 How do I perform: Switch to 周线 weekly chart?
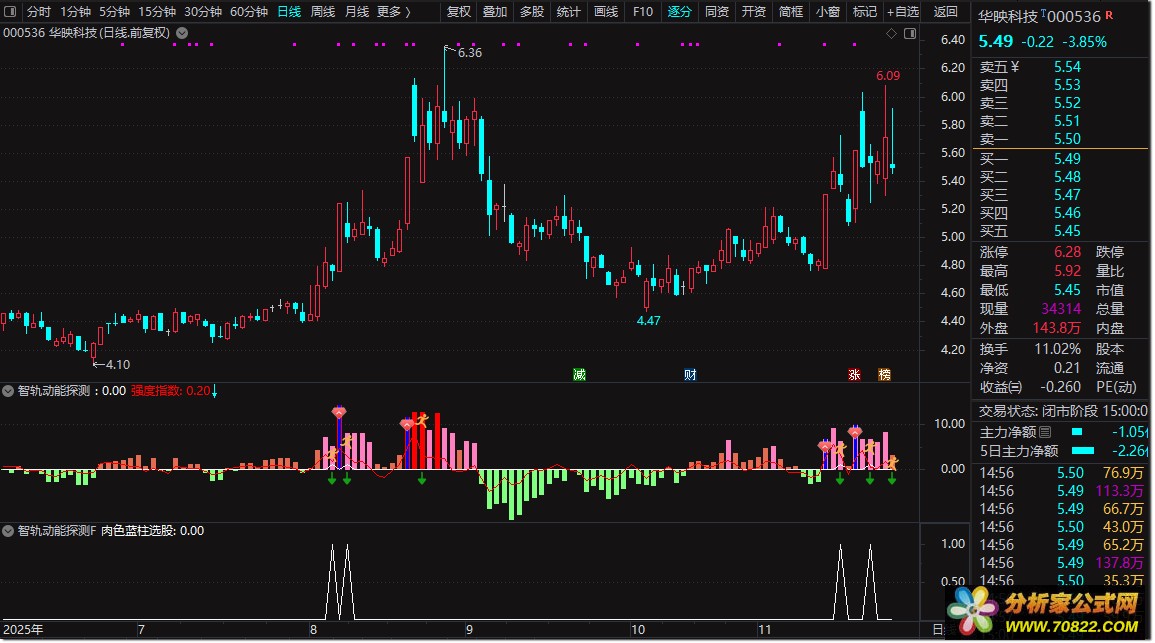point(323,12)
